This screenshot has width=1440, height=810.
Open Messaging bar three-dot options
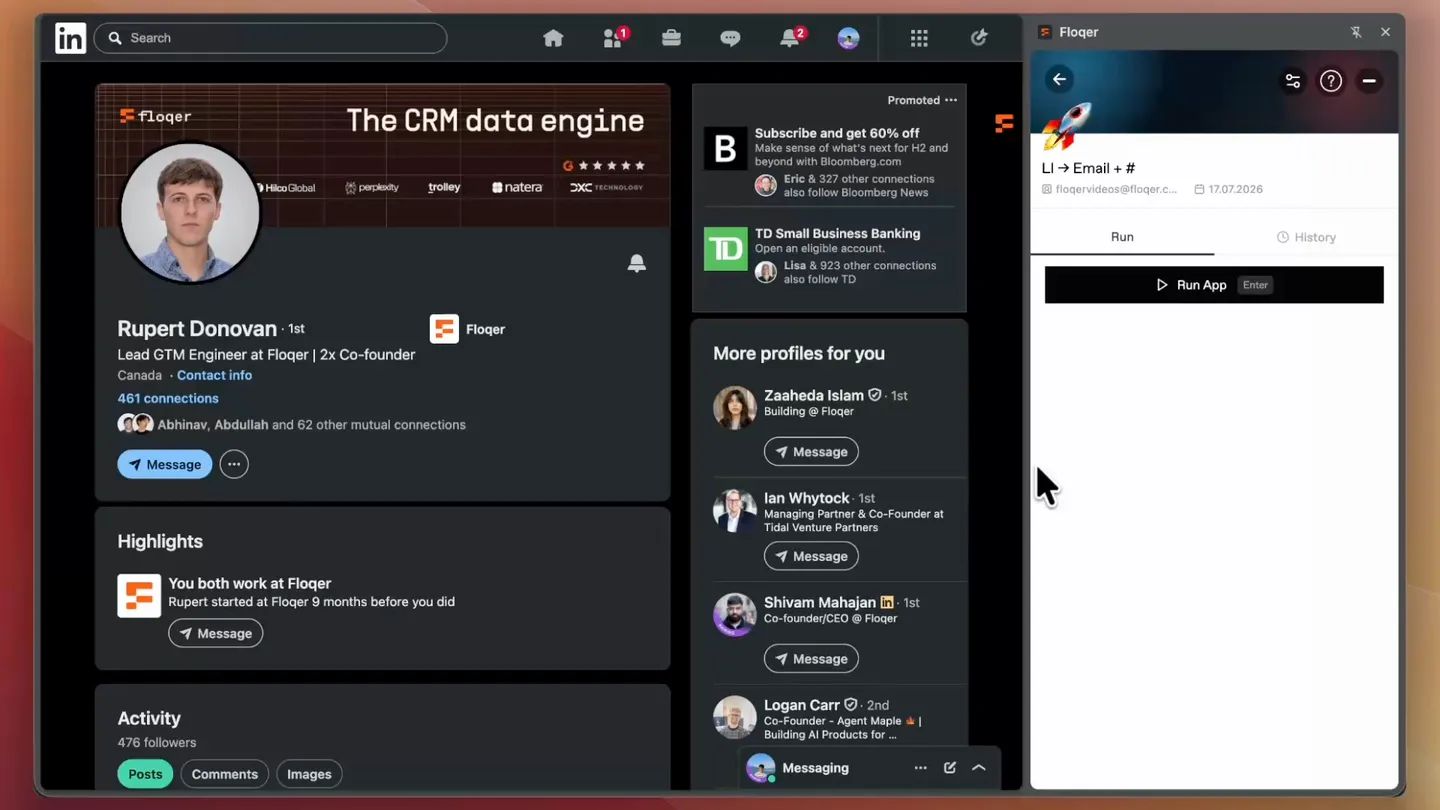point(920,768)
